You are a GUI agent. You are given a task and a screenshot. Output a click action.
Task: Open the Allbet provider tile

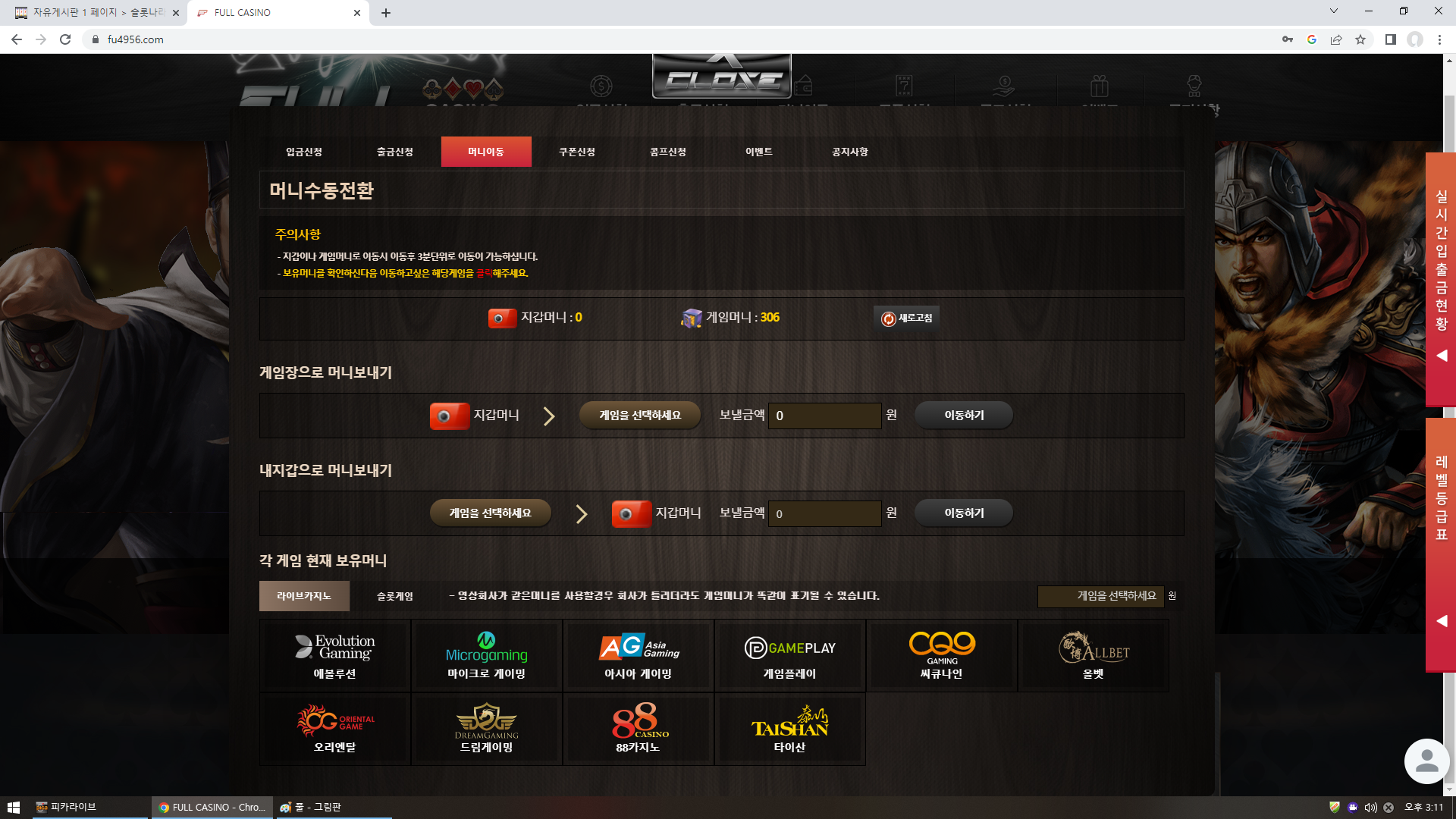pos(1094,655)
